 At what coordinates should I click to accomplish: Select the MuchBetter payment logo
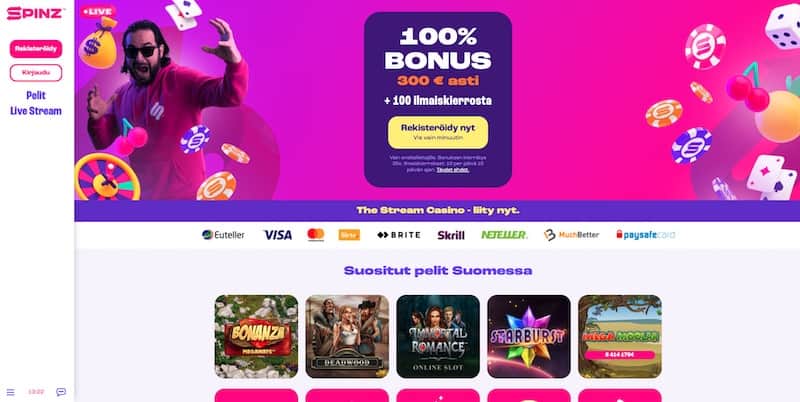point(571,235)
